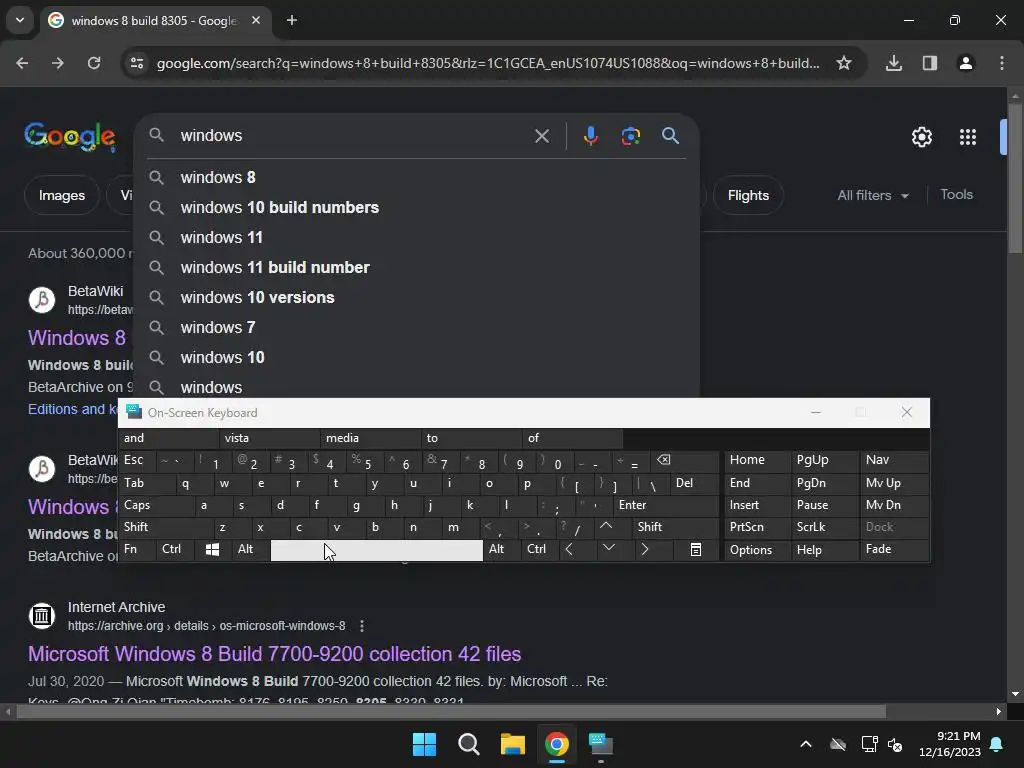Open the Windows Start menu
The width and height of the screenshot is (1024, 768).
coord(424,744)
